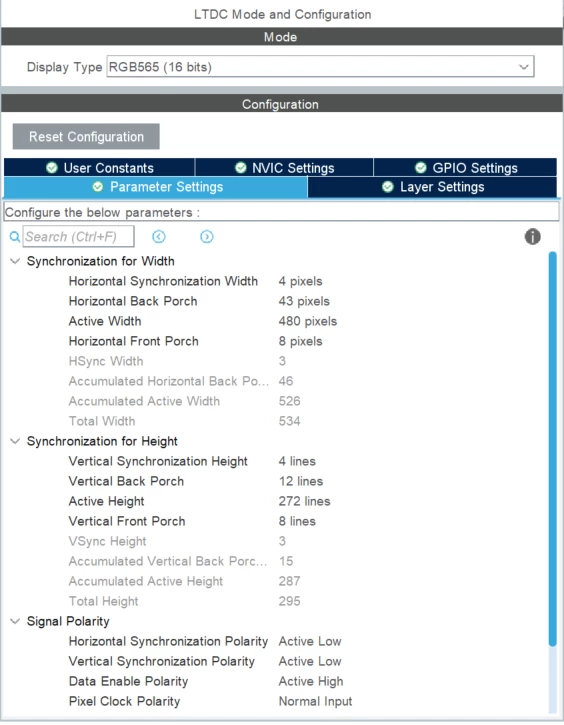Click the Layer Settings green check icon
564x725 pixels.
(x=388, y=187)
